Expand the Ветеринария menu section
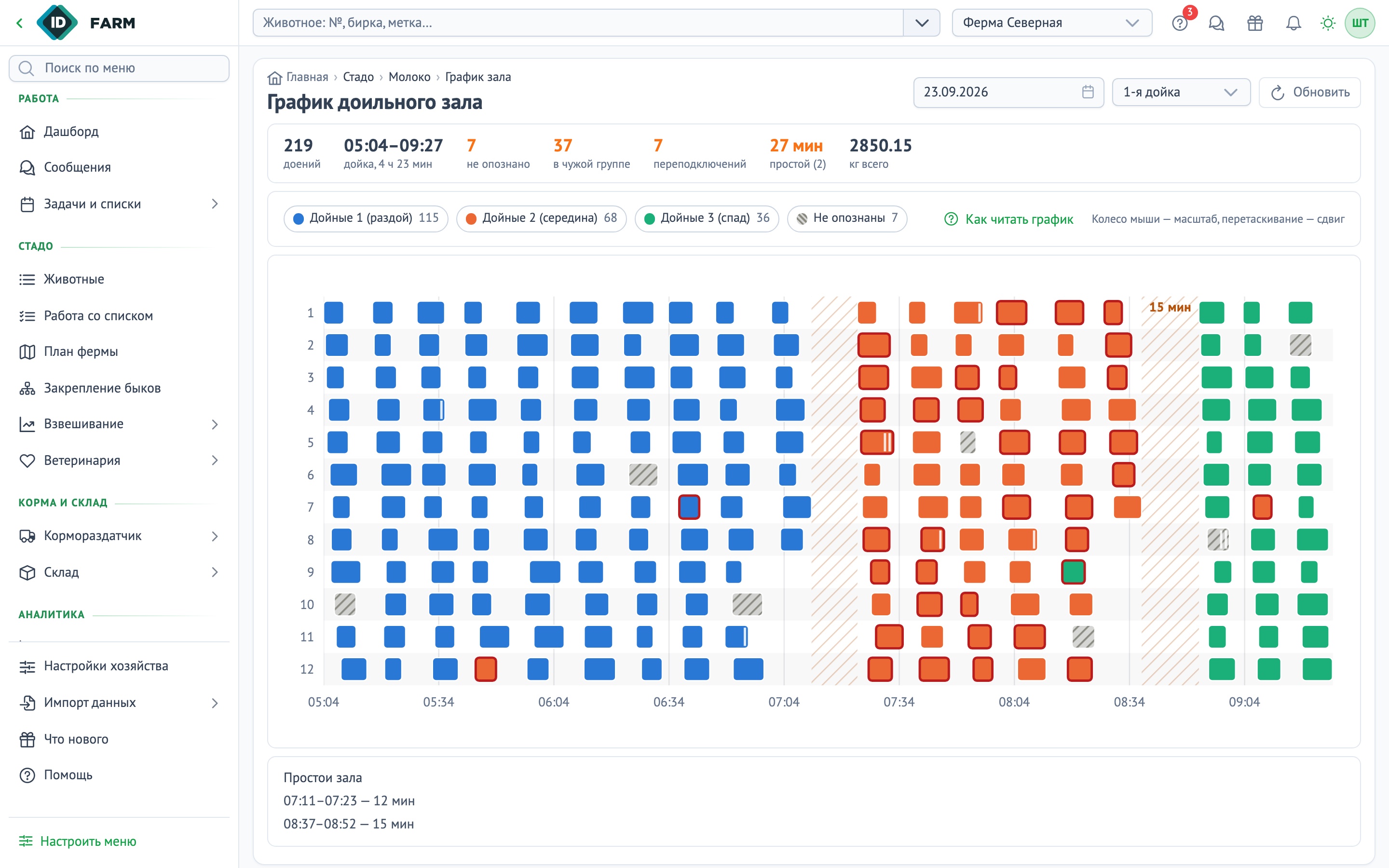Screen dimensions: 1389x868 pyautogui.click(x=119, y=461)
